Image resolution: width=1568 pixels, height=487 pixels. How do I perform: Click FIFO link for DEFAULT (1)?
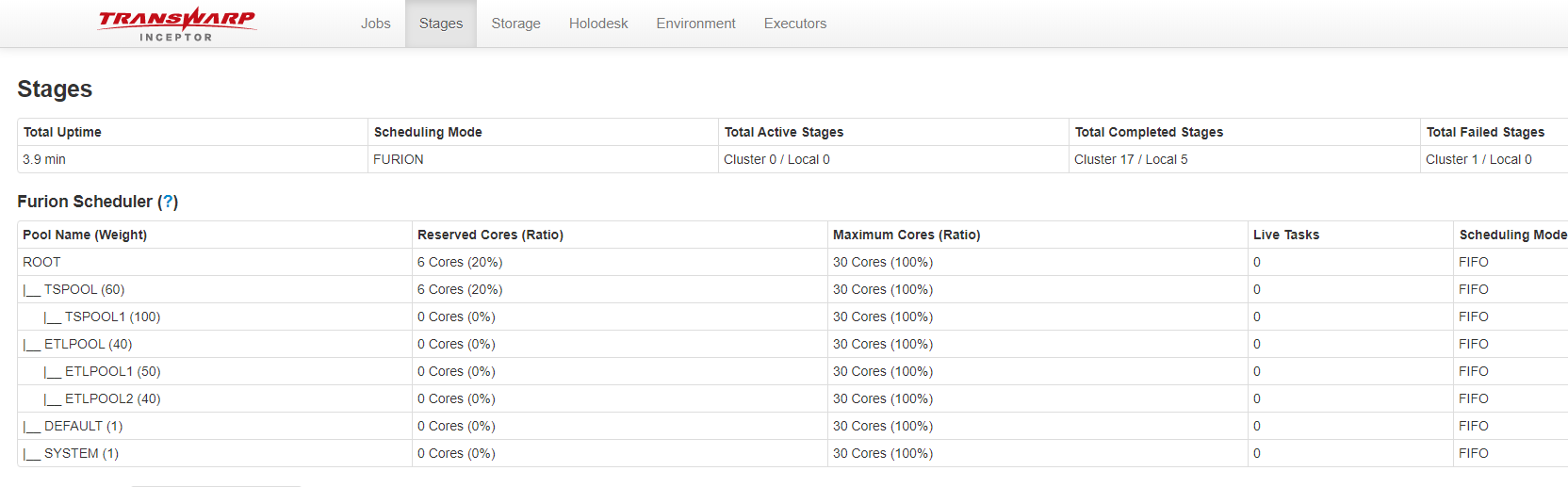pyautogui.click(x=1473, y=426)
